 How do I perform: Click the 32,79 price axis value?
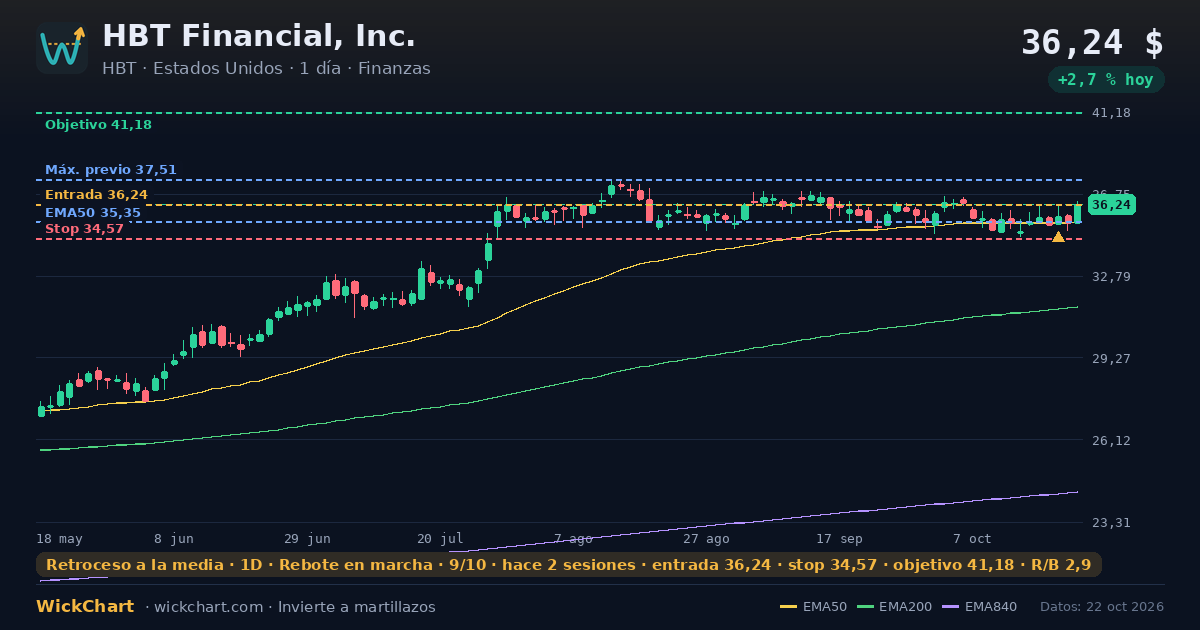pyautogui.click(x=1111, y=276)
